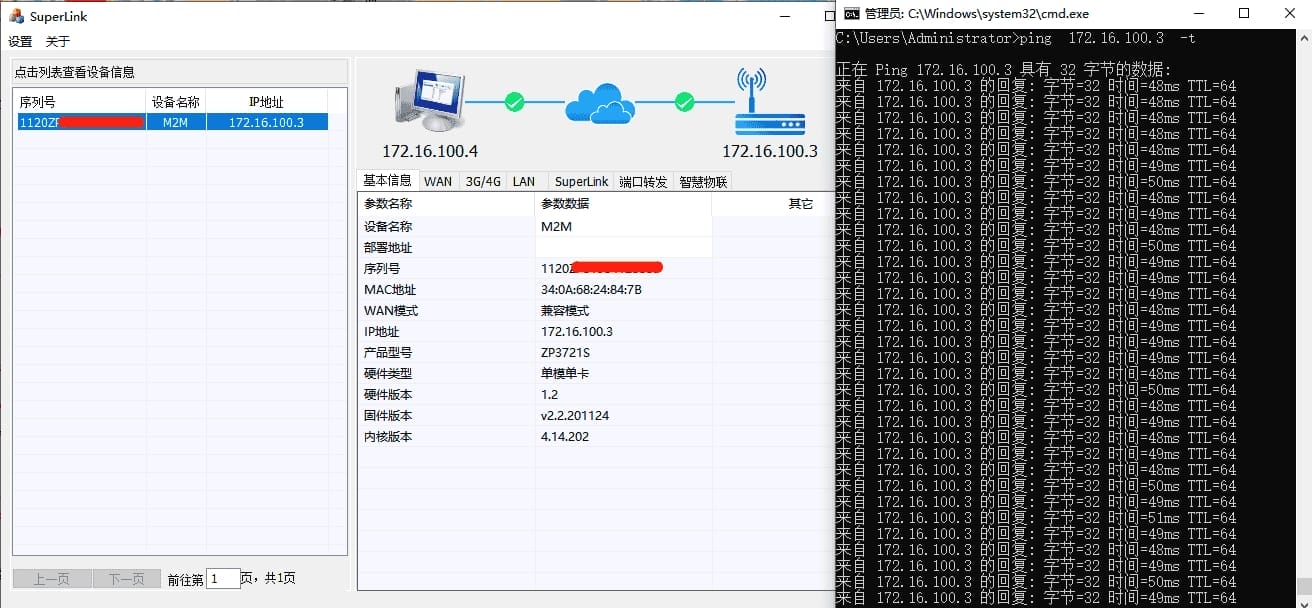Click the 下一页 button
Viewport: 1312px width, 608px height.
(126, 579)
